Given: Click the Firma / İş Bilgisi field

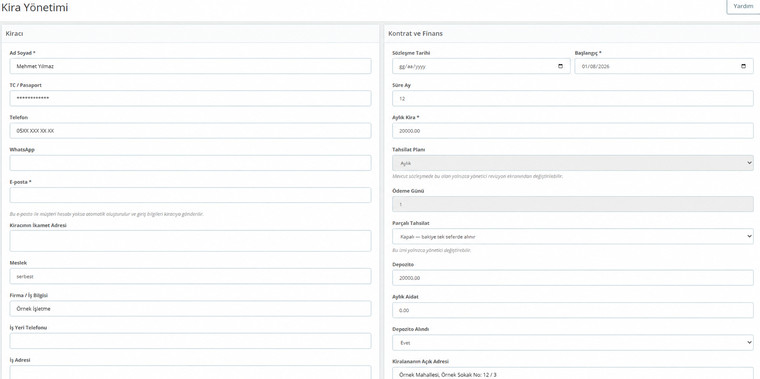Looking at the screenshot, I should pos(190,309).
